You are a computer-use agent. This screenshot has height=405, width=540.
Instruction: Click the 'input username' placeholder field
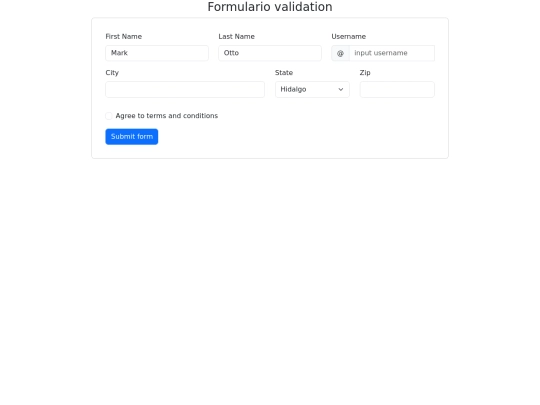tap(392, 53)
